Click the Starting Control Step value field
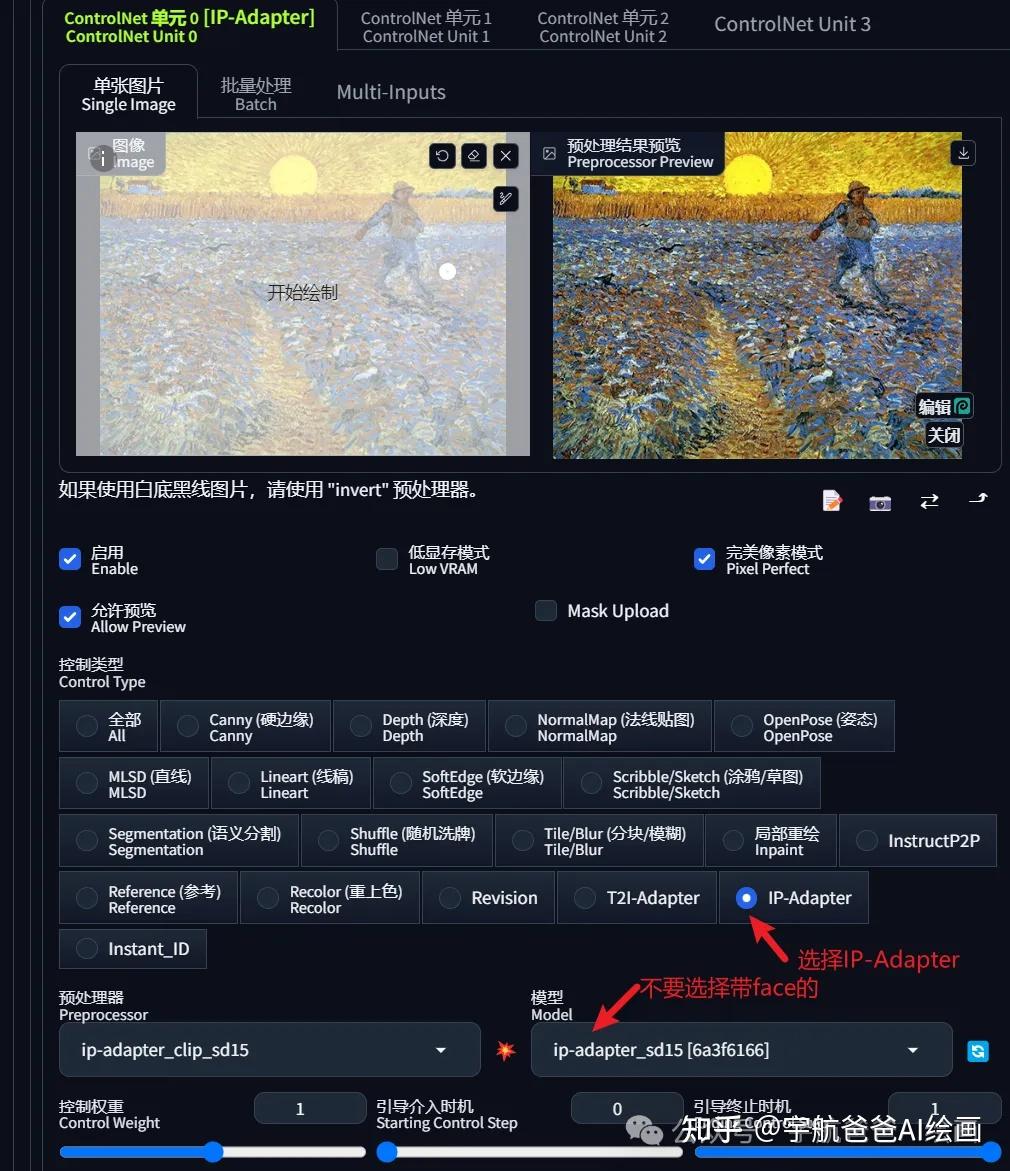 pos(627,1108)
